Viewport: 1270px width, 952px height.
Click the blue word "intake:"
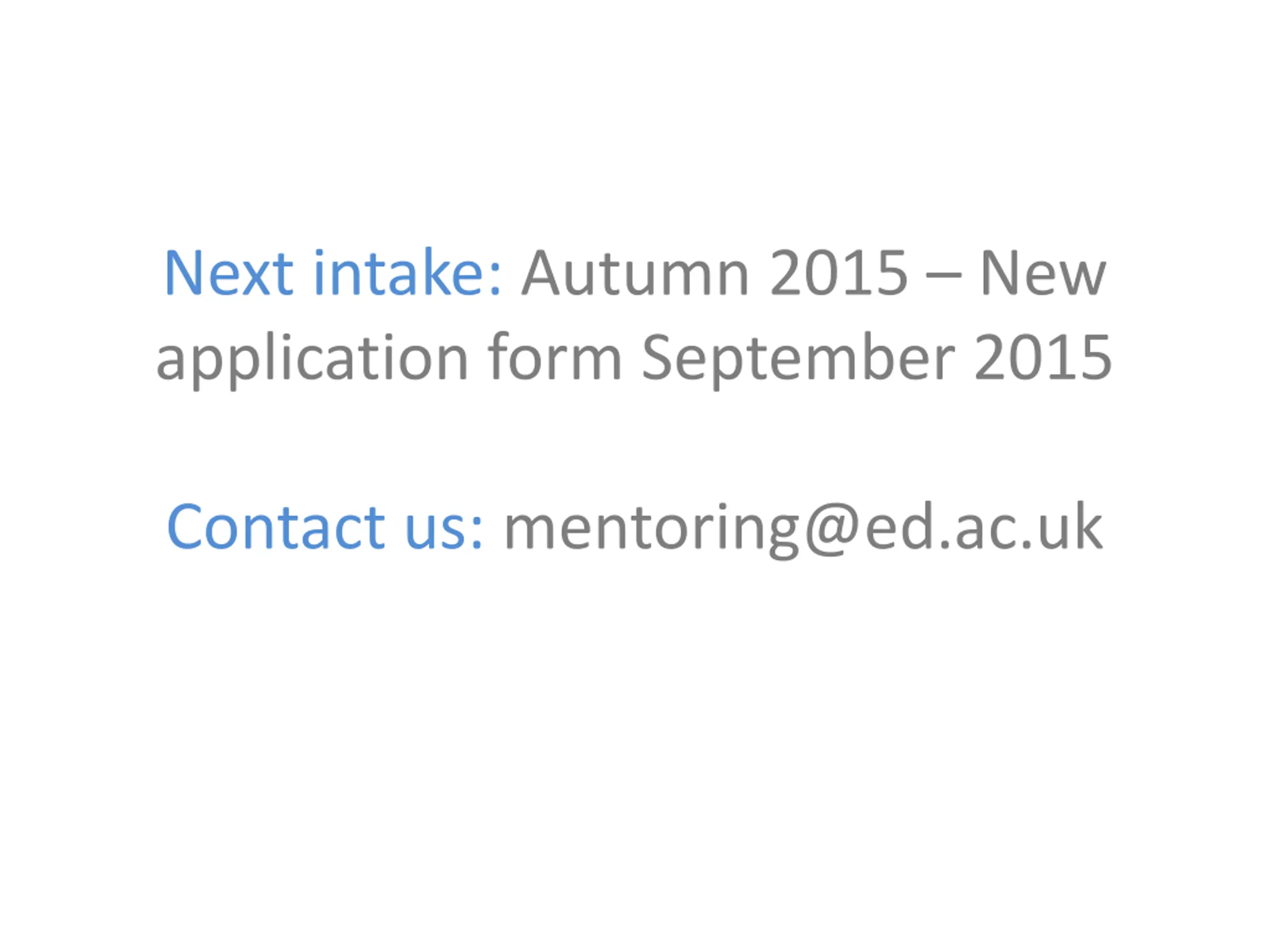408,273
